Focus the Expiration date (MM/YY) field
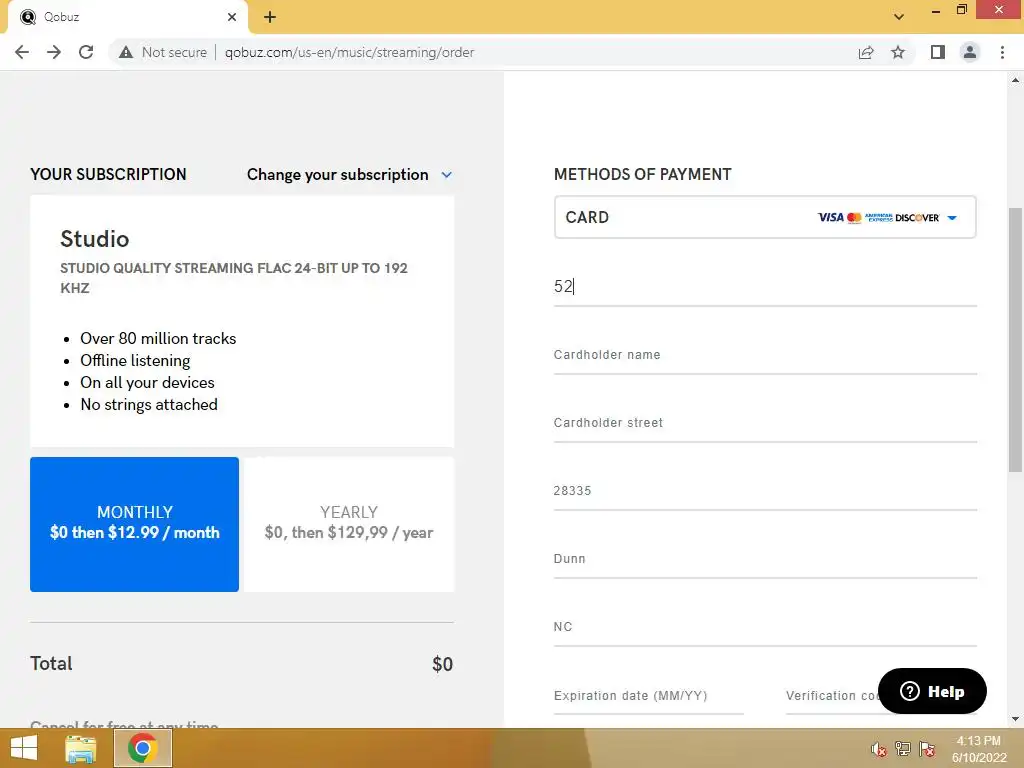The height and width of the screenshot is (768, 1024). tap(648, 696)
